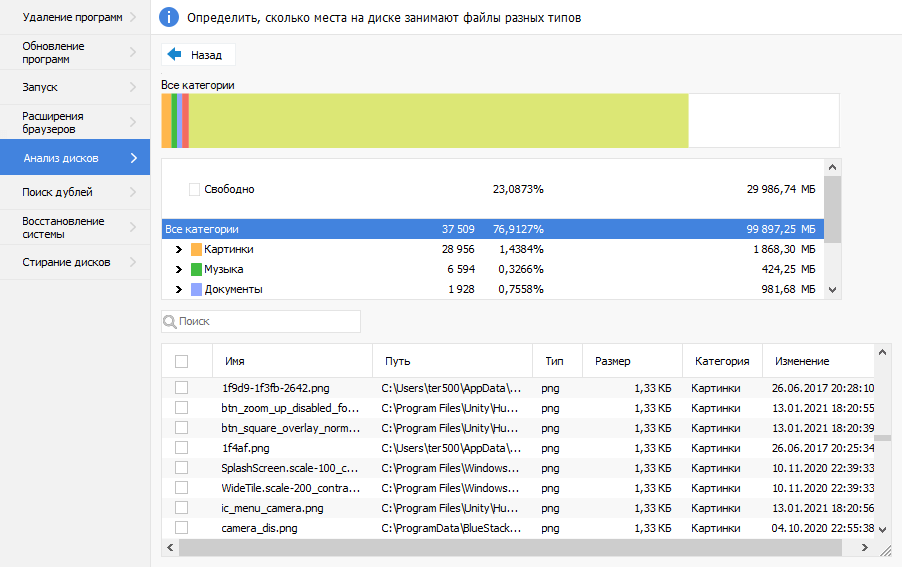Sort table by Тип column

tap(557, 361)
